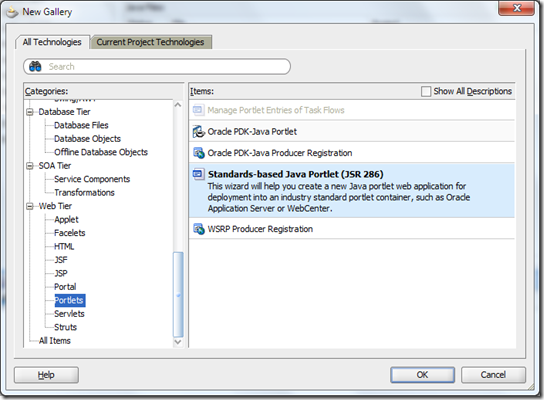Select the Database Files category
The image size is (544, 400).
[81, 125]
